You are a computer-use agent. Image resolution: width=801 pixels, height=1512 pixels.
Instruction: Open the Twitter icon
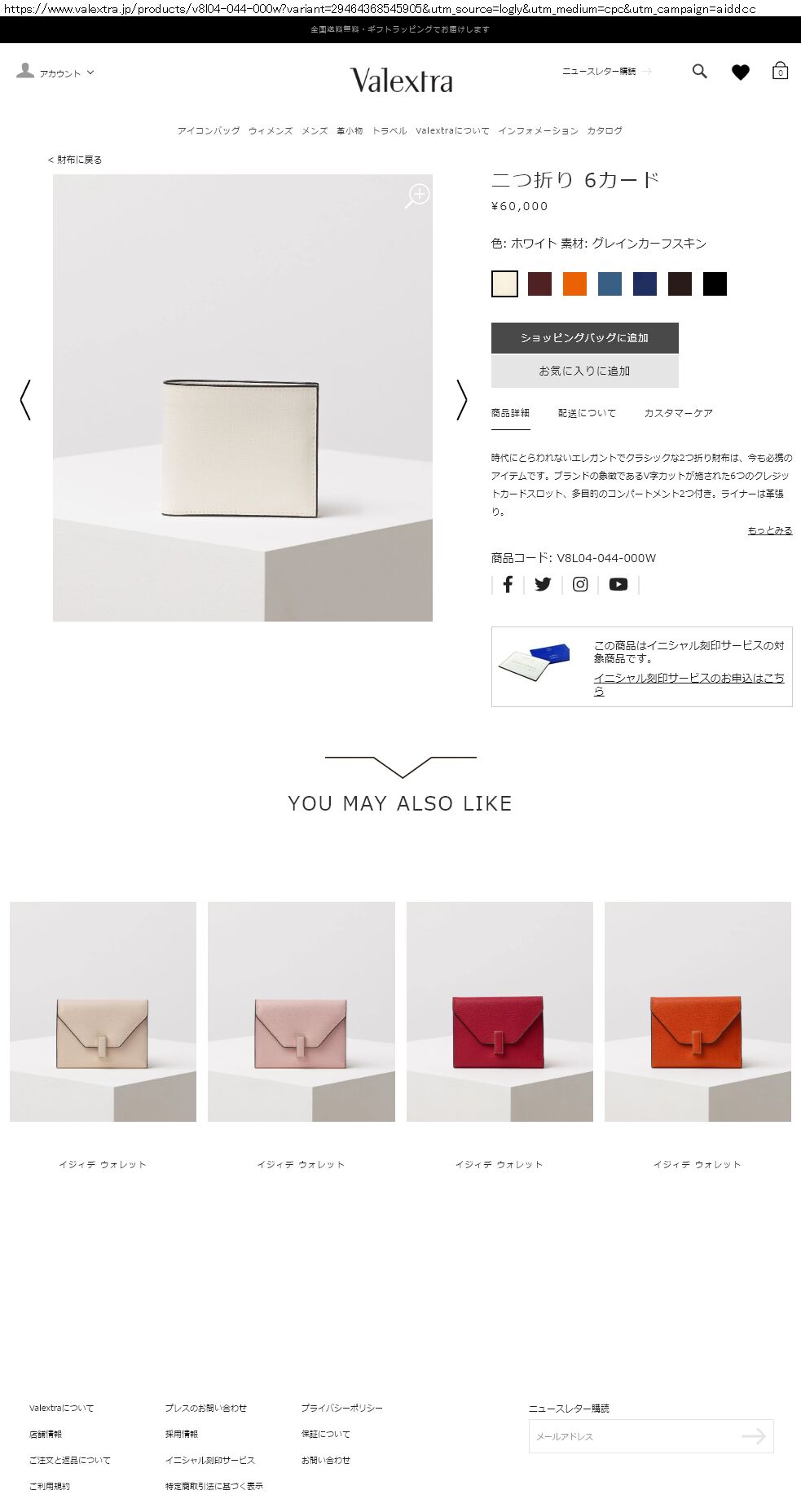pyautogui.click(x=543, y=584)
